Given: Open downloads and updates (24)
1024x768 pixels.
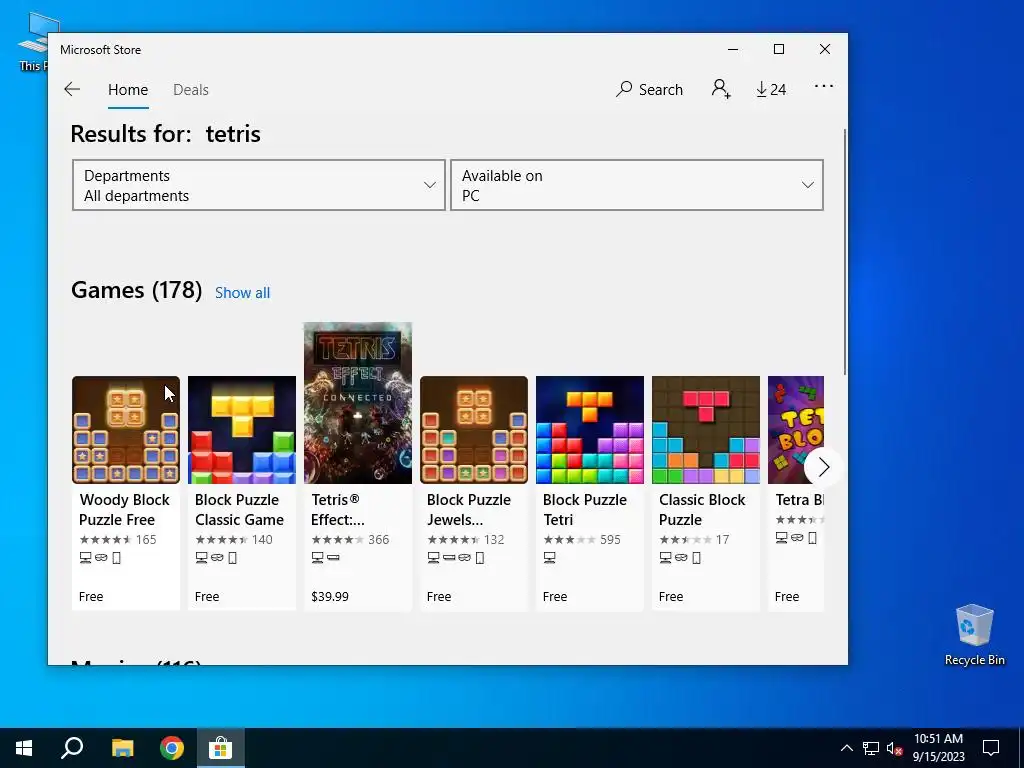Looking at the screenshot, I should tap(771, 89).
